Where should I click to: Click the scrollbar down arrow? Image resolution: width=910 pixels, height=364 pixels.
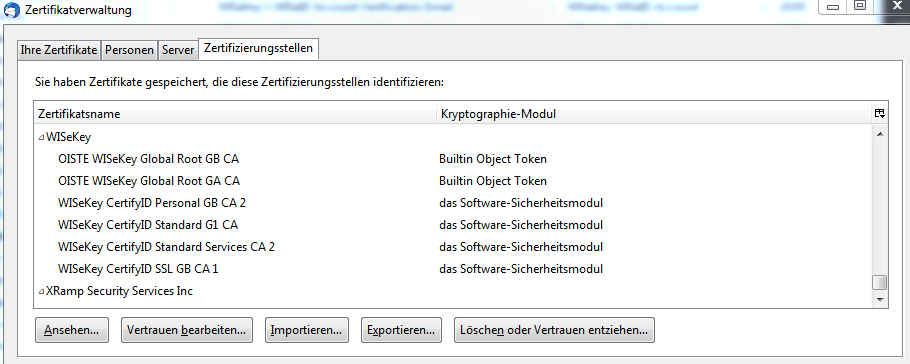pyautogui.click(x=880, y=300)
